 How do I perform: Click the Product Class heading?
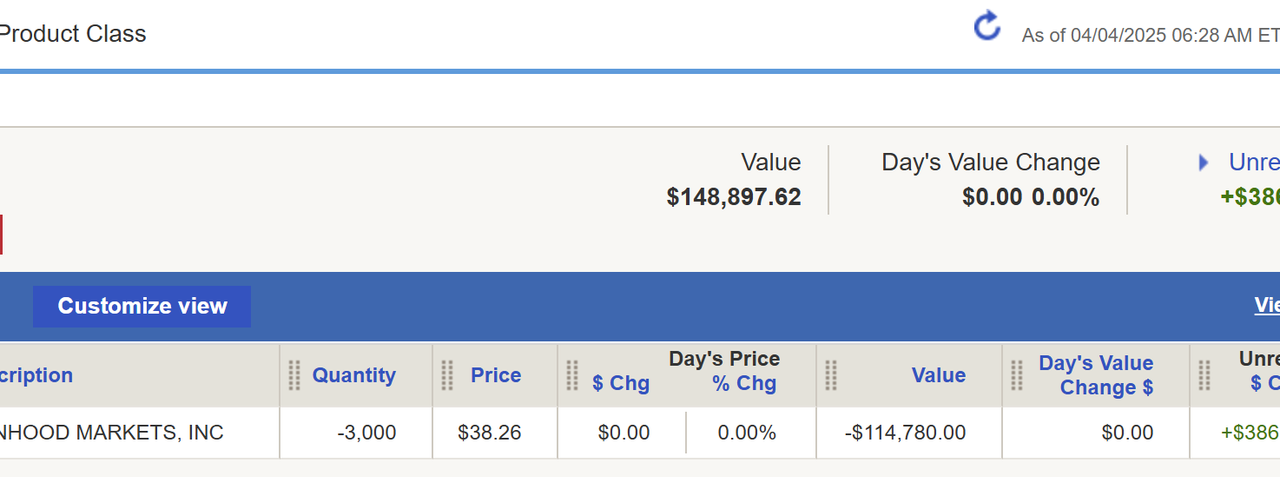[x=73, y=34]
